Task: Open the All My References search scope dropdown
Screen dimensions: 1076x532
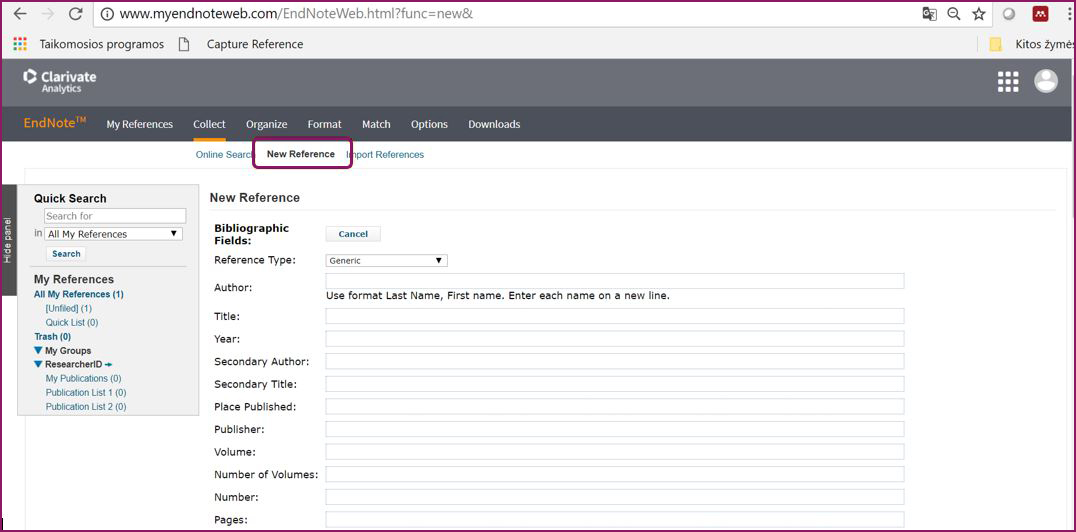Action: coord(114,234)
